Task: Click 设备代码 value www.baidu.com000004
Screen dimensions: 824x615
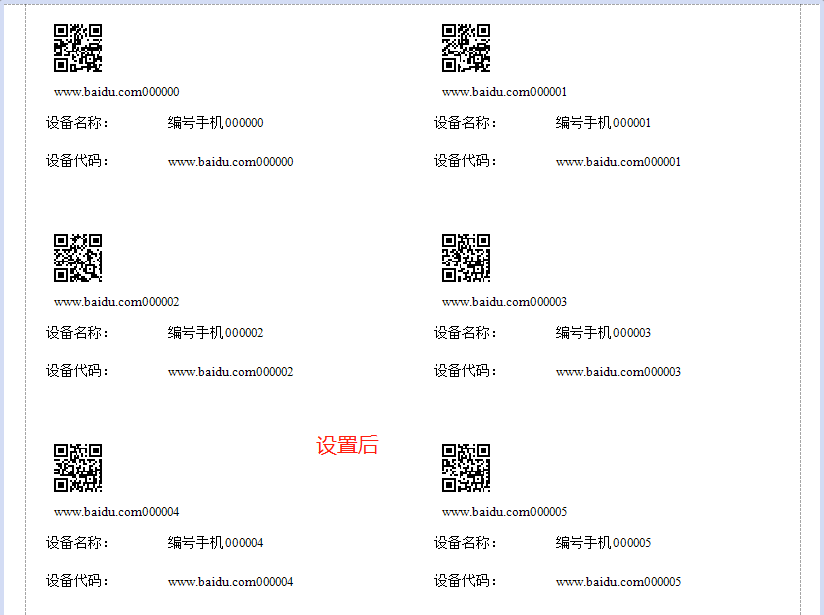Action: [231, 582]
